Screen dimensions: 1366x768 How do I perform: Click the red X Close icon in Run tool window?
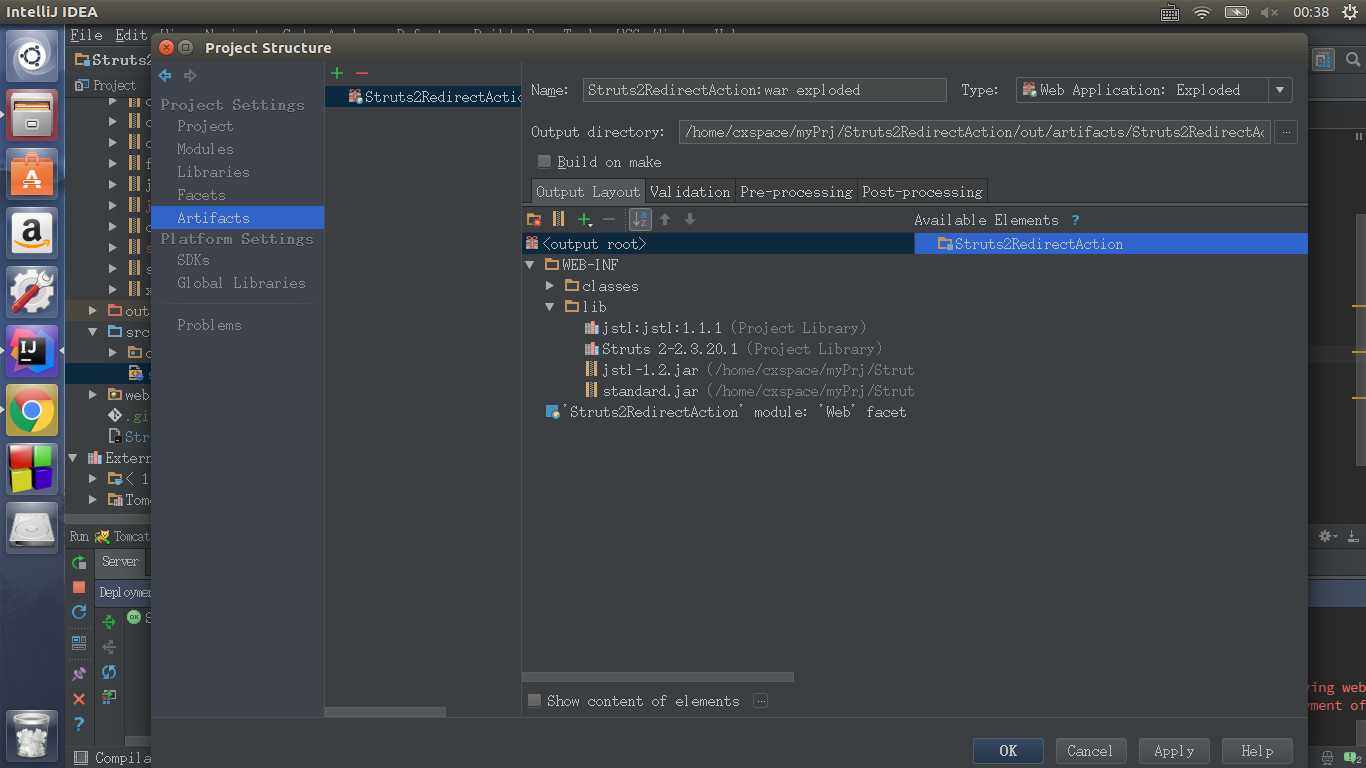coord(79,699)
